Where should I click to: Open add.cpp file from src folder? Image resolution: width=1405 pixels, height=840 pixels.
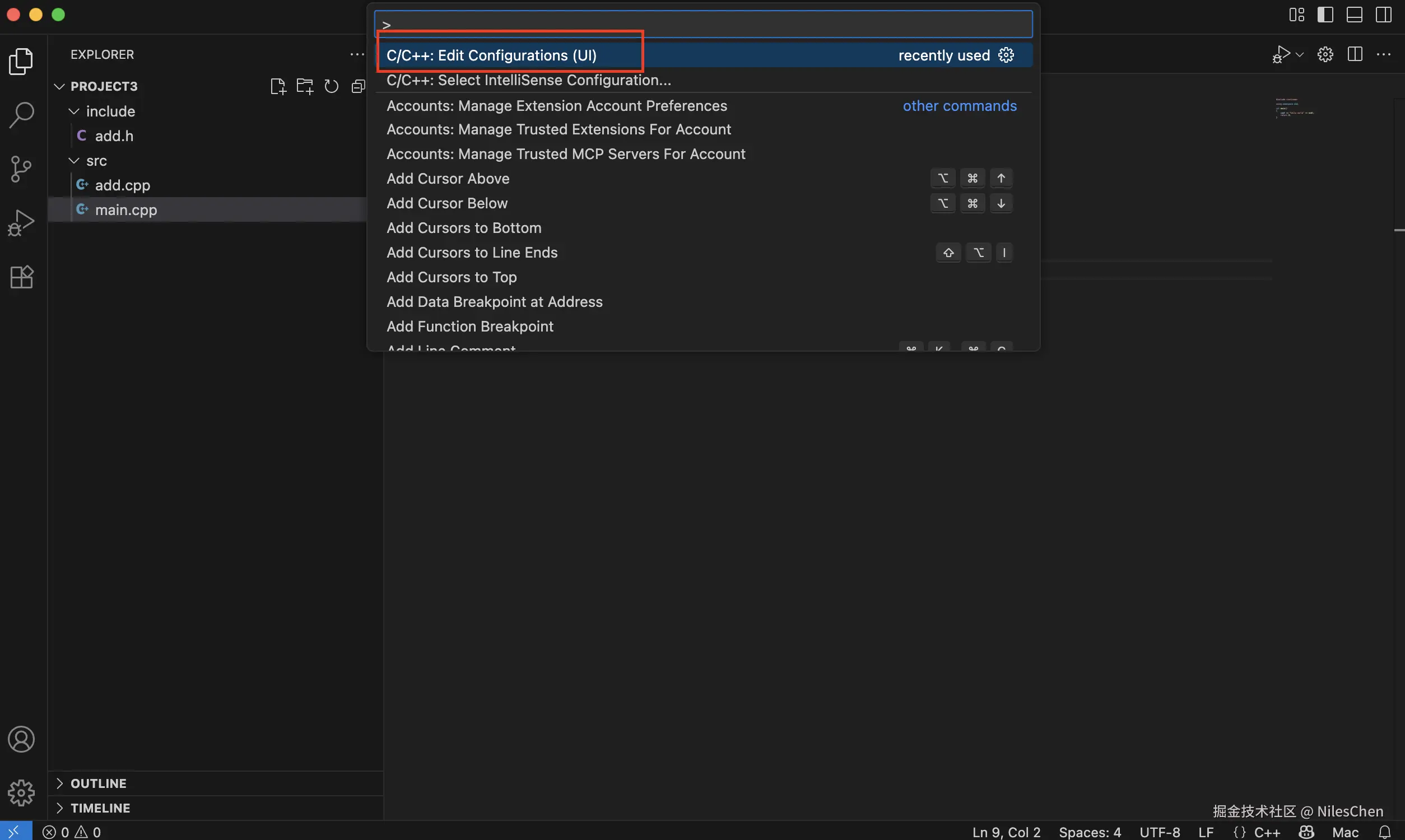click(122, 185)
